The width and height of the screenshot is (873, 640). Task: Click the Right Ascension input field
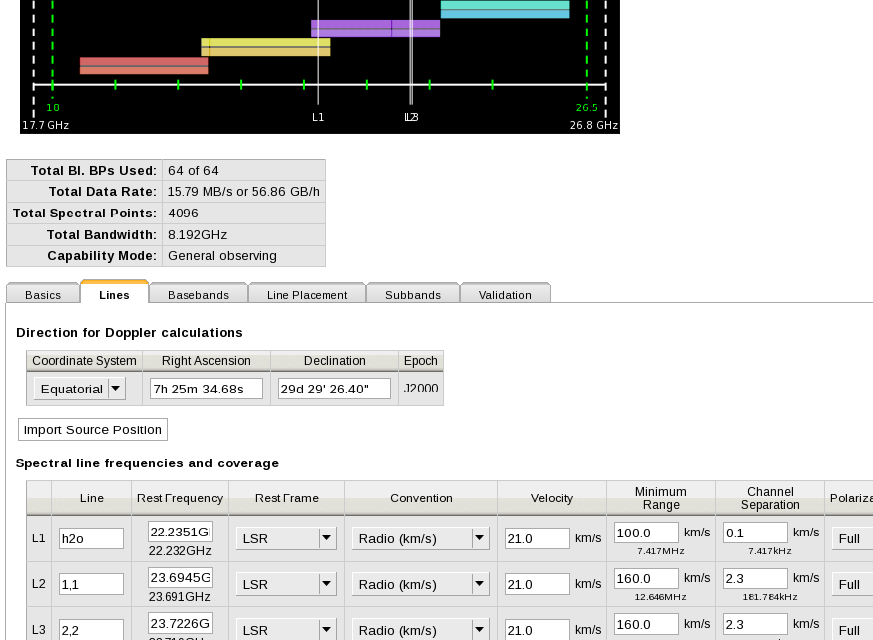(206, 389)
